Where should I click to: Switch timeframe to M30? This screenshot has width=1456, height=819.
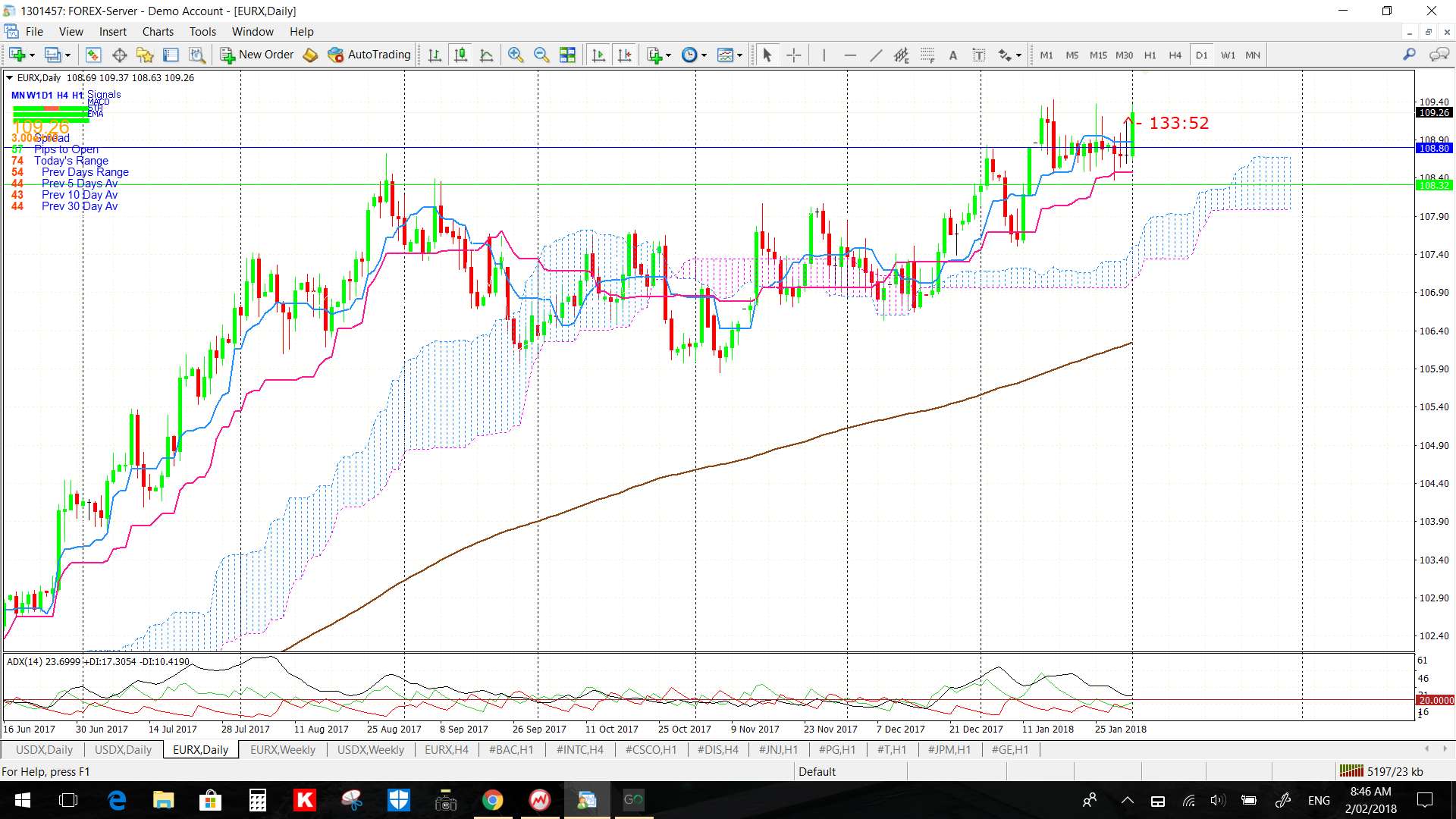[1124, 55]
